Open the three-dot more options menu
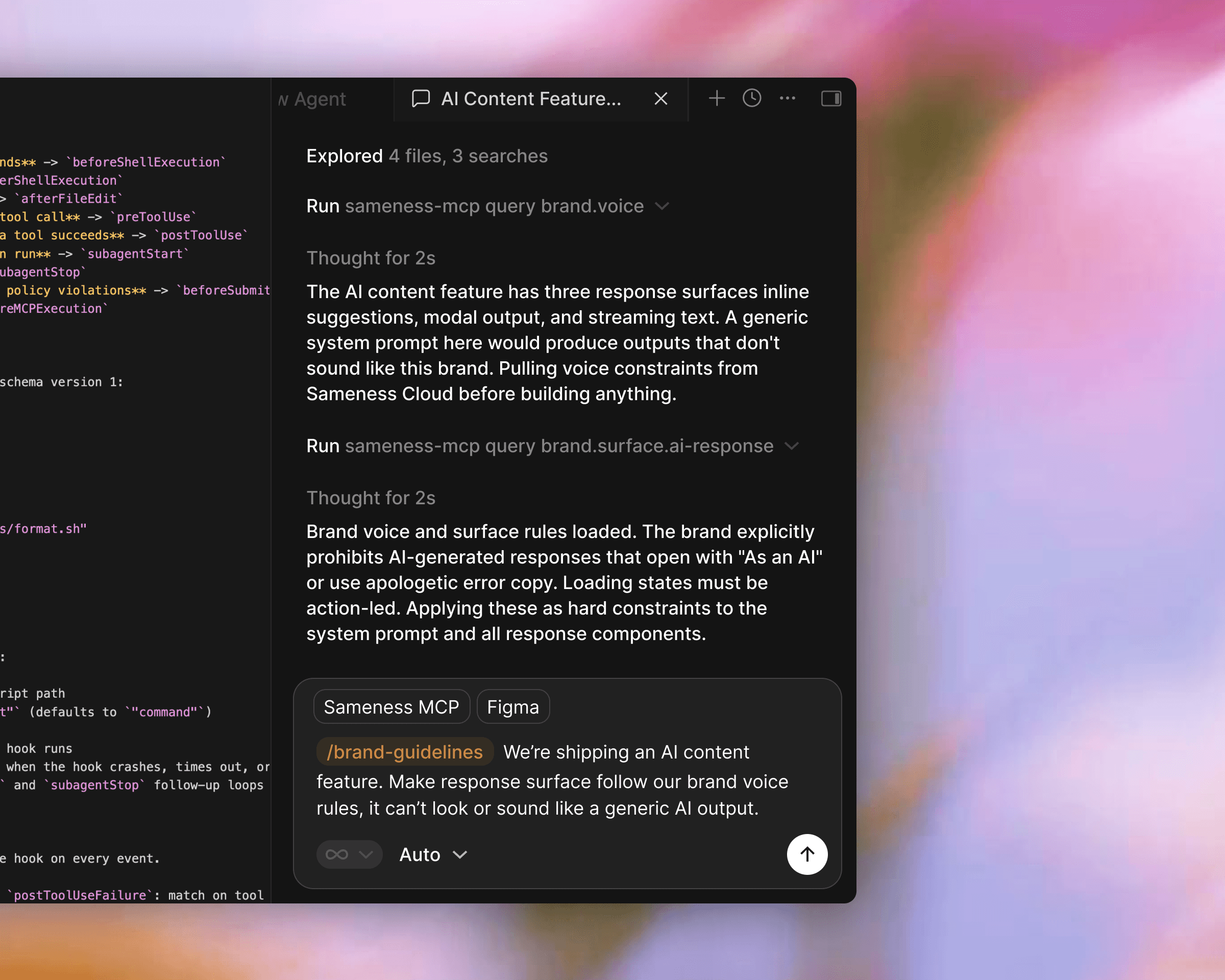 click(x=787, y=99)
